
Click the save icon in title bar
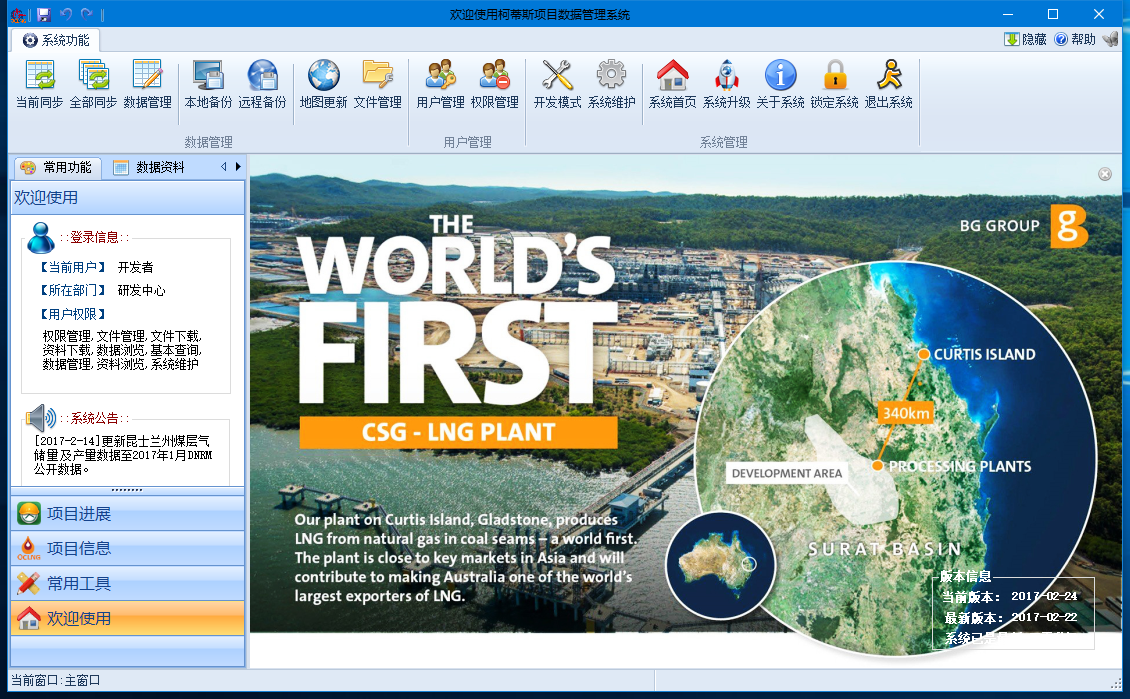43,14
